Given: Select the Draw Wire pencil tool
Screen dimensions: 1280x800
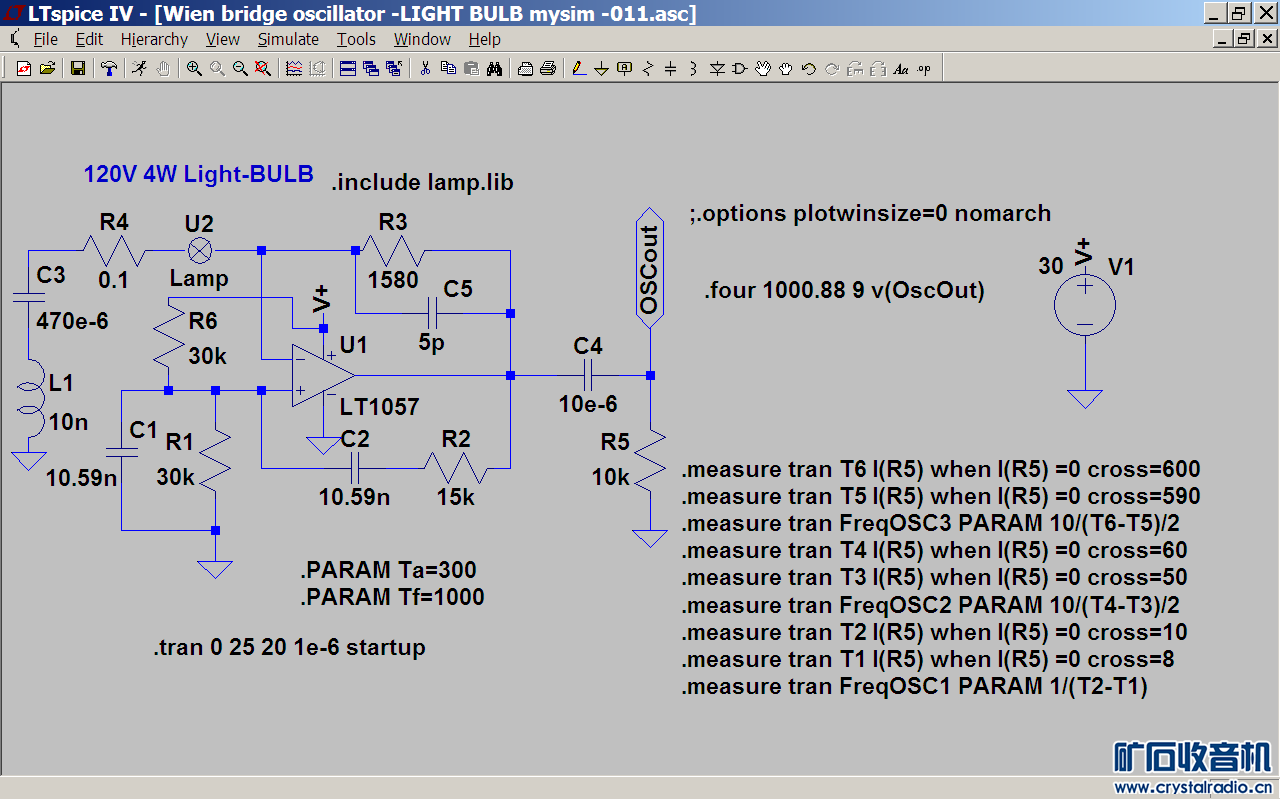Looking at the screenshot, I should (578, 68).
